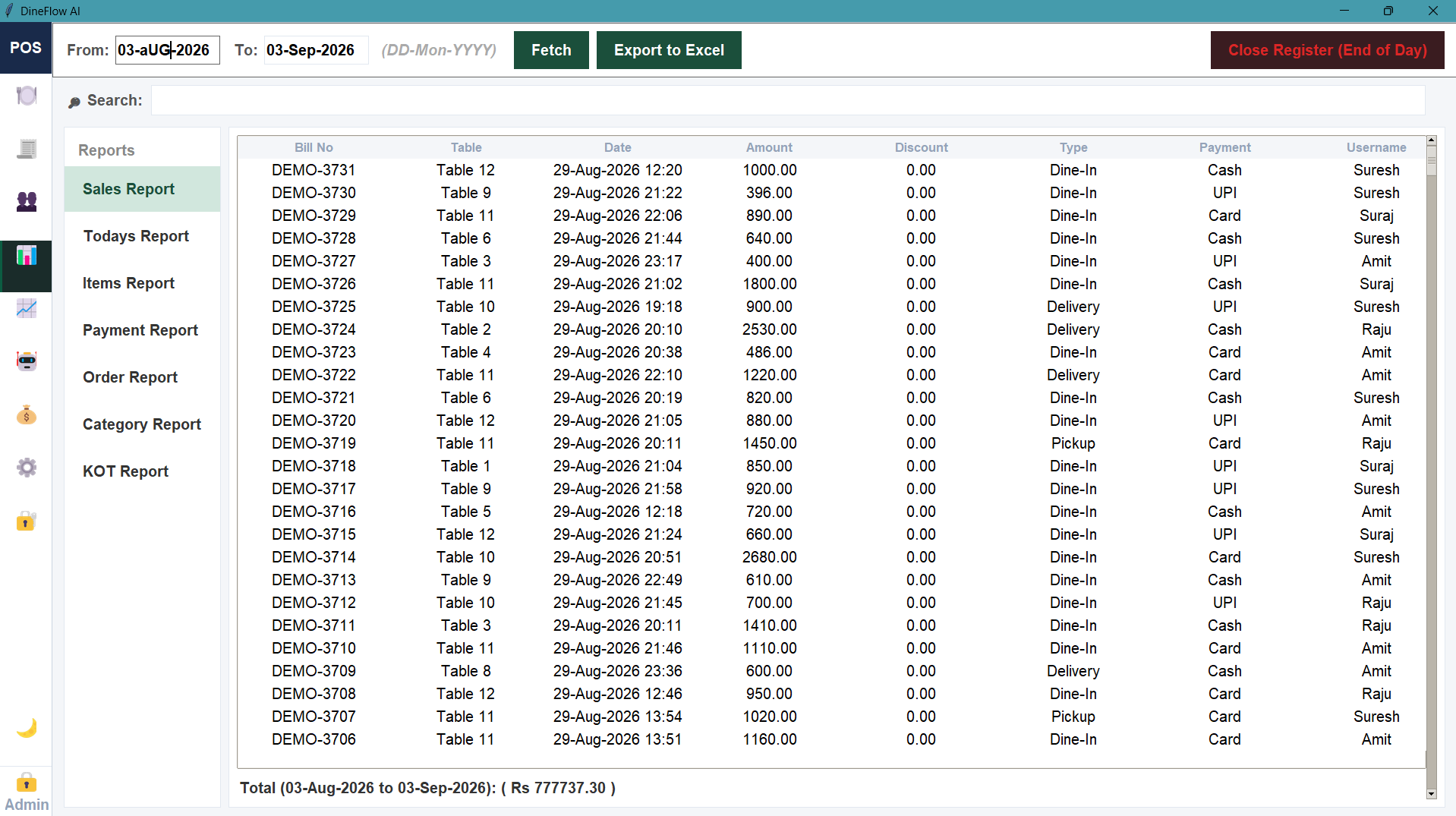The height and width of the screenshot is (816, 1456).
Task: Open the Order Report tab
Action: 142,377
